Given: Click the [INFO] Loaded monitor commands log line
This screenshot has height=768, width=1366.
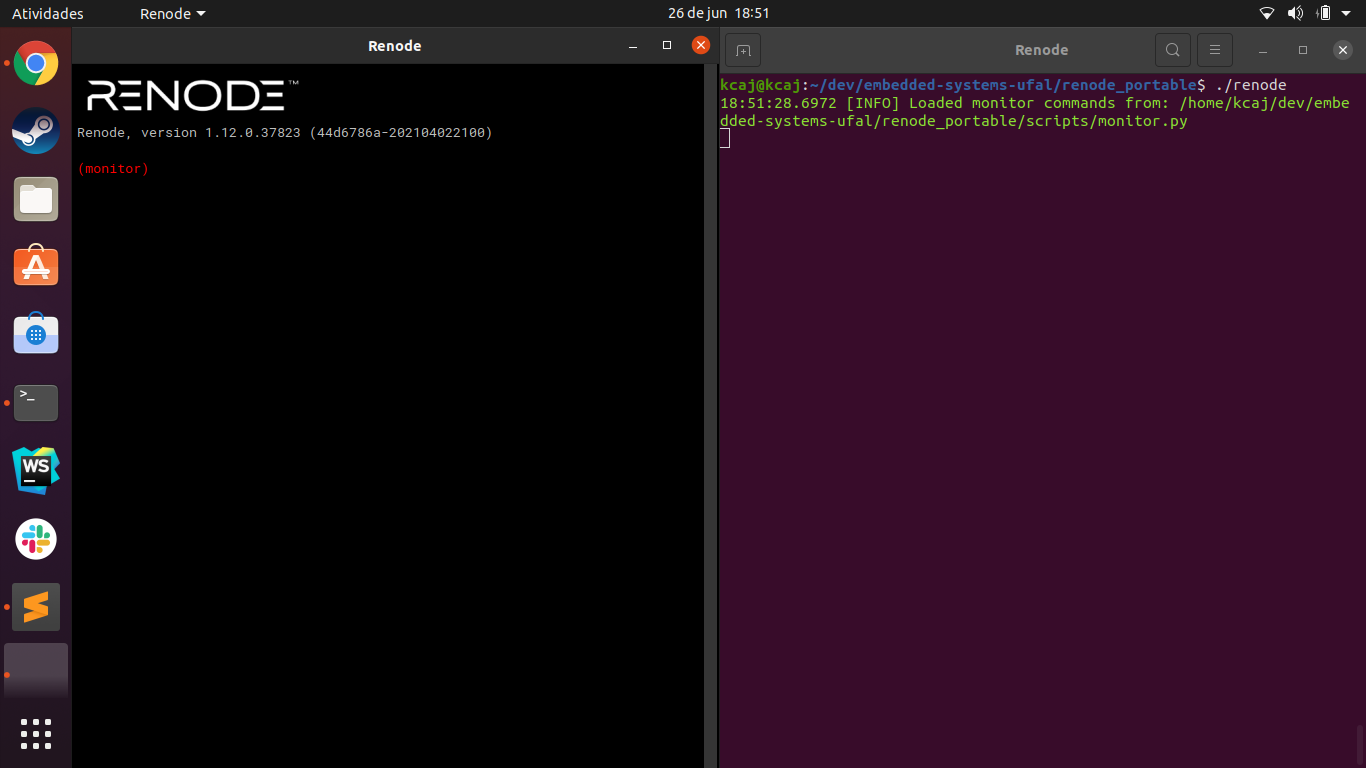Looking at the screenshot, I should coord(1035,112).
